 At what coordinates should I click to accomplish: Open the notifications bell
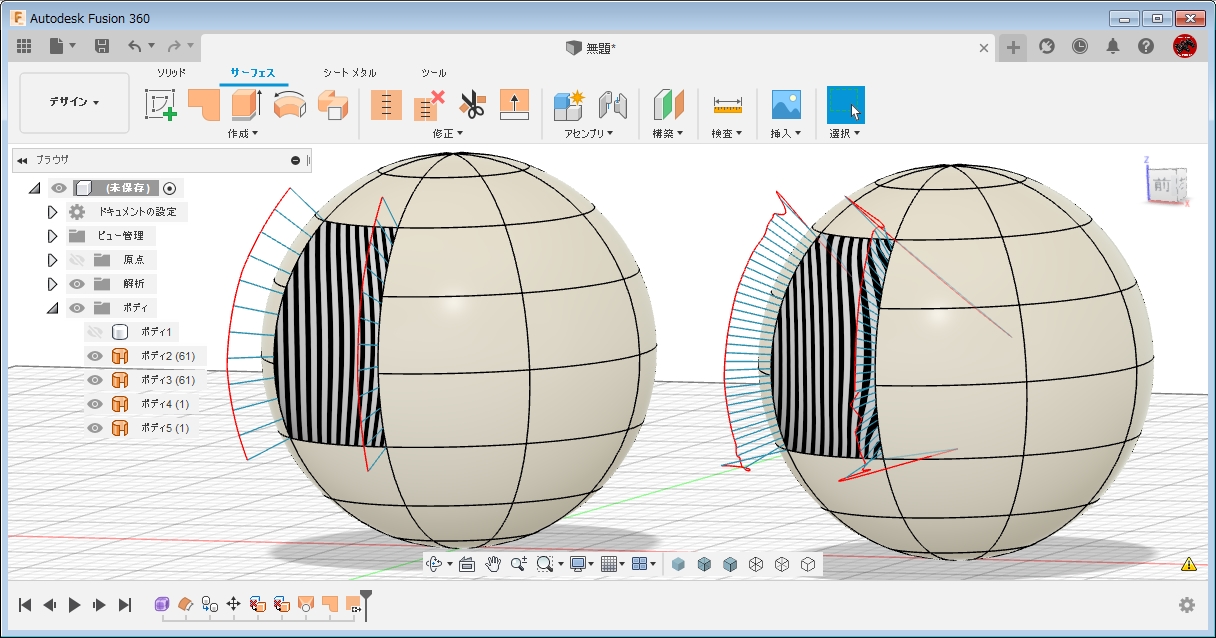1113,46
